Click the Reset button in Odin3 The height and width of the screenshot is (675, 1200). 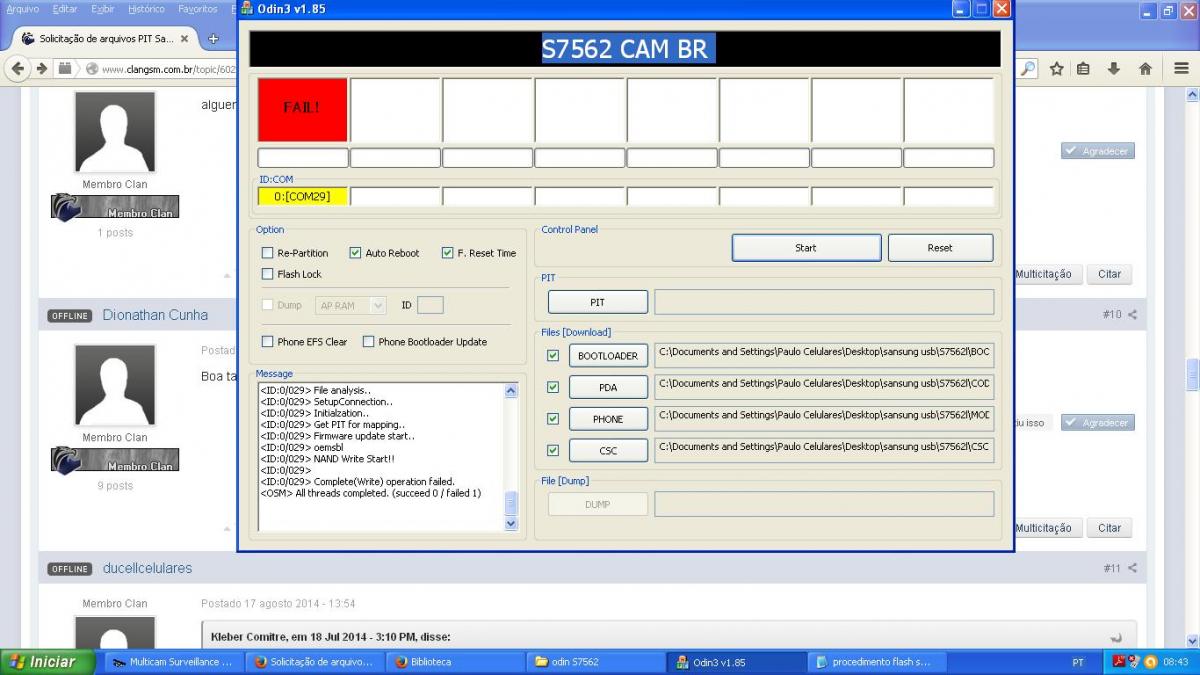(x=940, y=248)
